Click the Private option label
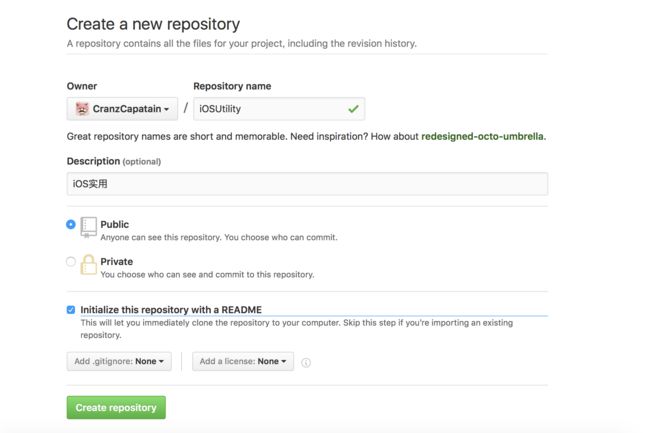The width and height of the screenshot is (650, 433). click(116, 261)
